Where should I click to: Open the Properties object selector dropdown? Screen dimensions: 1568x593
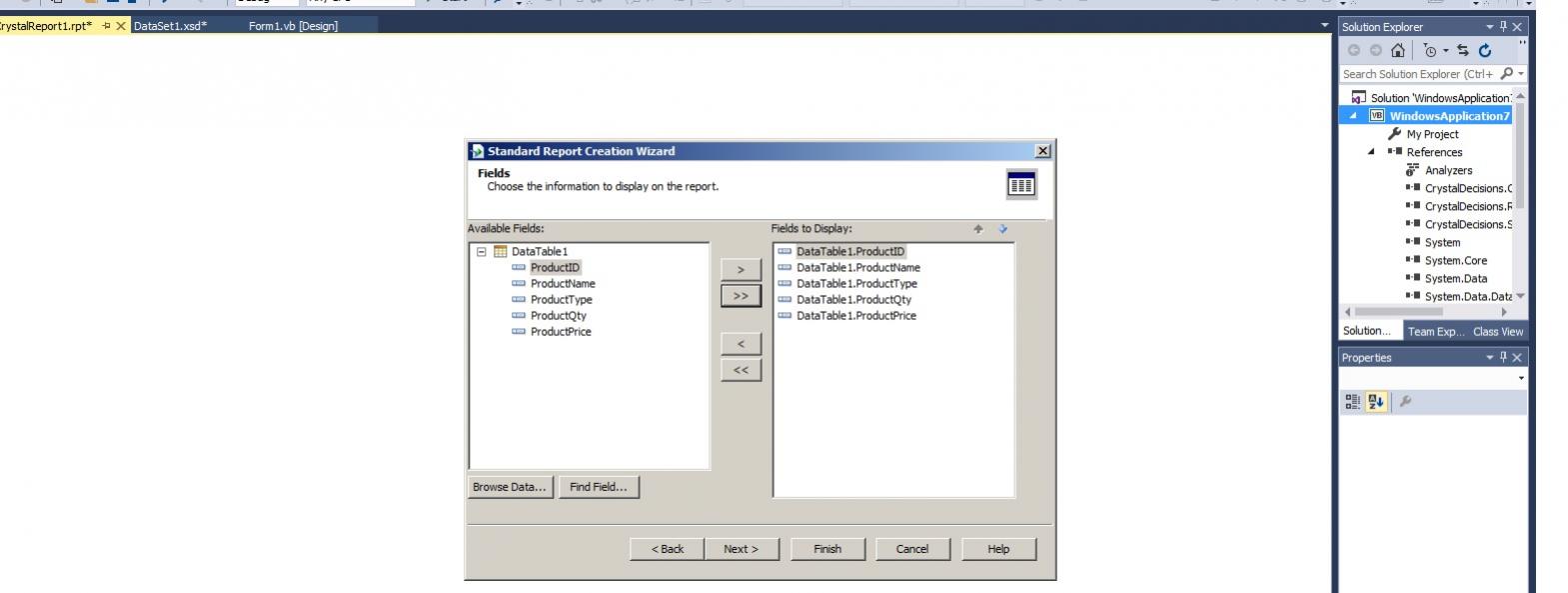point(1521,378)
